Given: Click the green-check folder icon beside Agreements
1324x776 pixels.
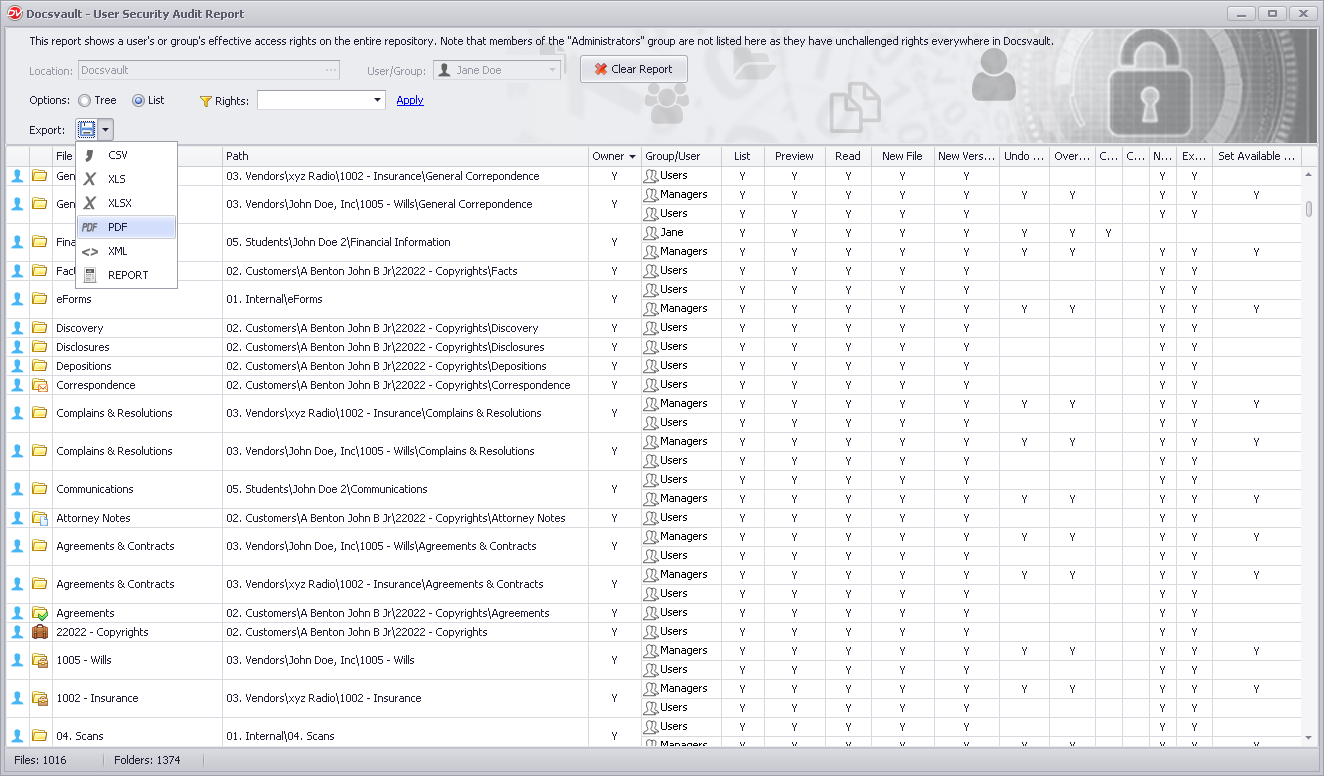Looking at the screenshot, I should pos(40,613).
